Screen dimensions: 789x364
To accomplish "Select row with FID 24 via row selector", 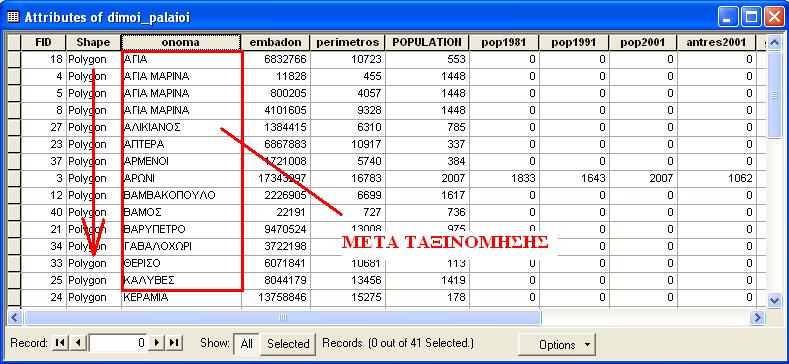I will (14, 298).
